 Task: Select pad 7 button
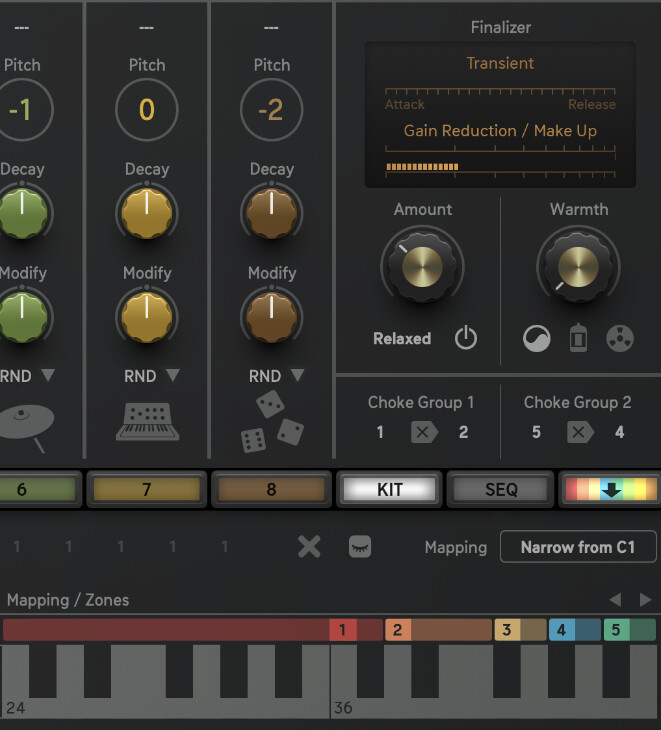pyautogui.click(x=147, y=489)
